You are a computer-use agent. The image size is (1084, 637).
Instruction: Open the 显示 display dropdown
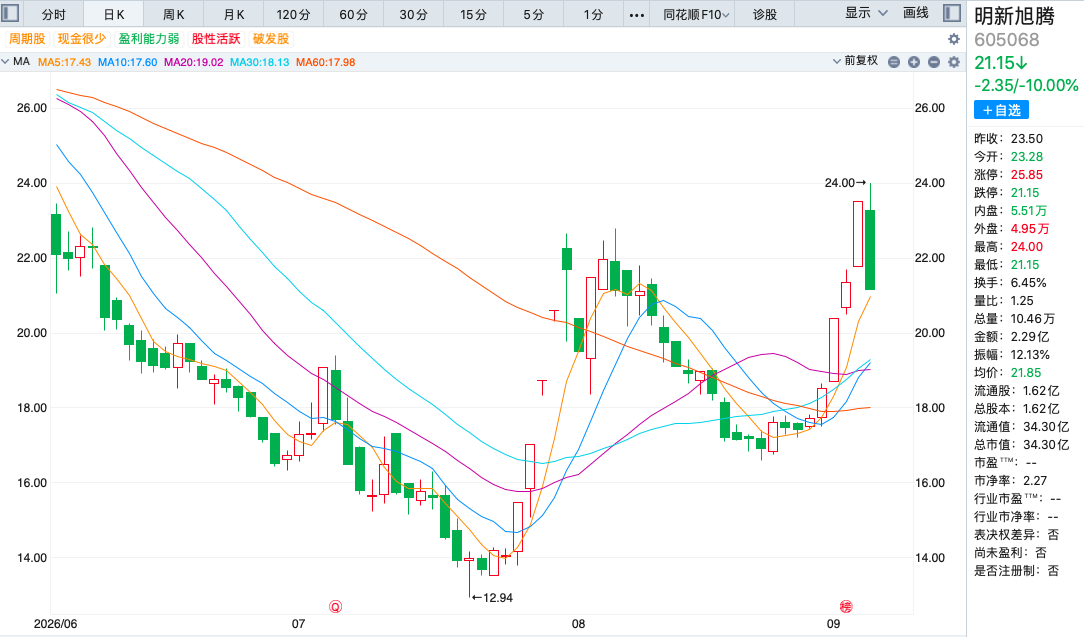click(866, 13)
